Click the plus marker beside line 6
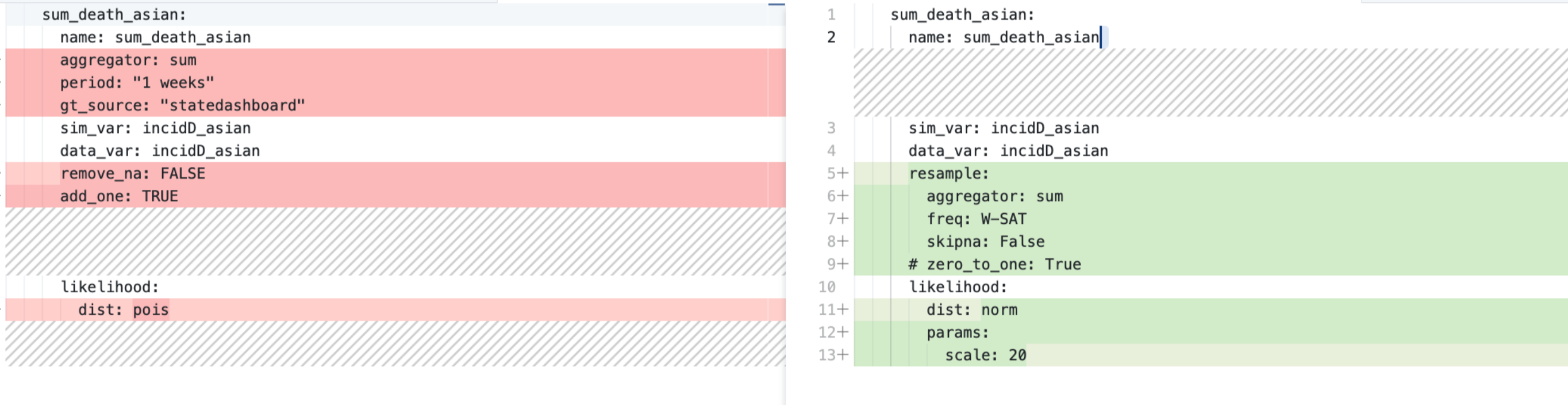This screenshot has width=1568, height=405. coord(843,196)
